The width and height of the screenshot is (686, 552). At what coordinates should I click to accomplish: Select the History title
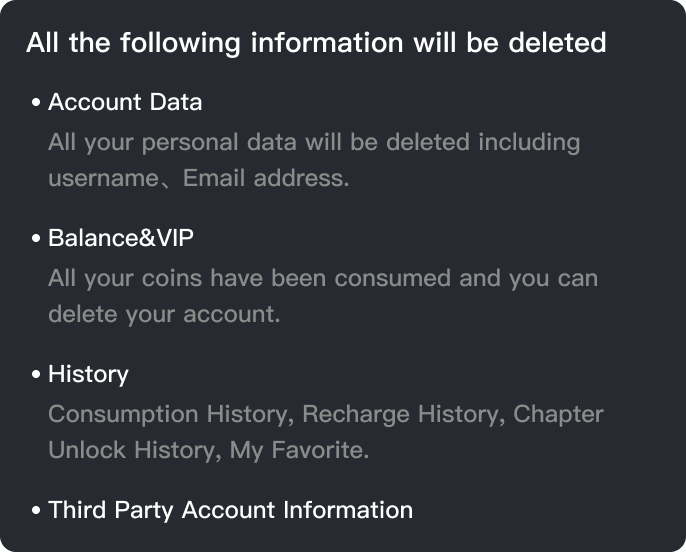tap(88, 375)
